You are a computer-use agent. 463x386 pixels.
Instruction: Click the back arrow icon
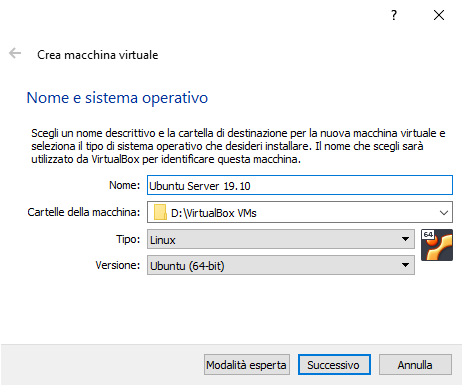pos(15,53)
